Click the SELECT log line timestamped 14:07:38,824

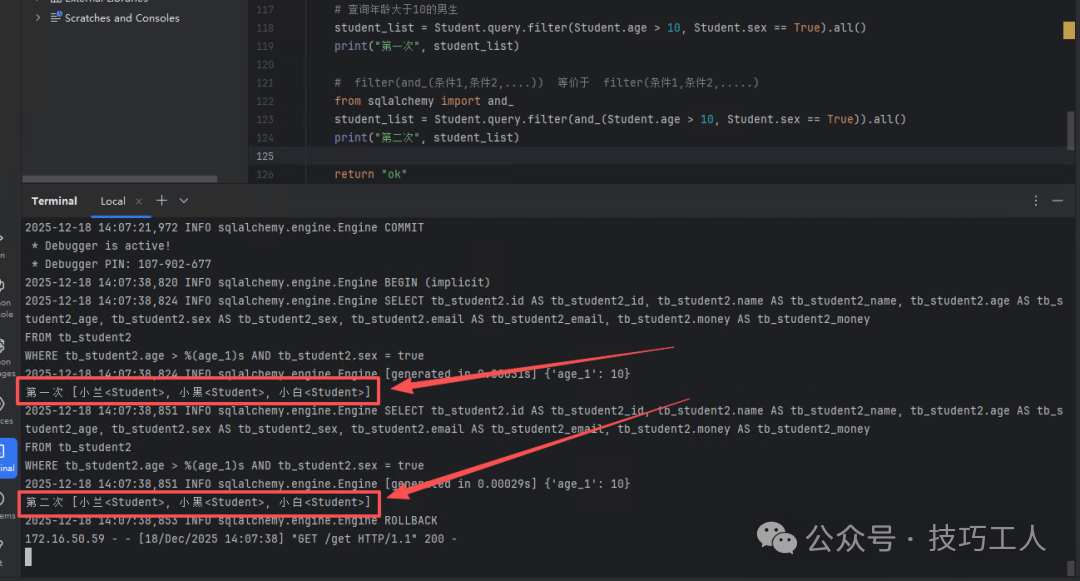tap(544, 301)
